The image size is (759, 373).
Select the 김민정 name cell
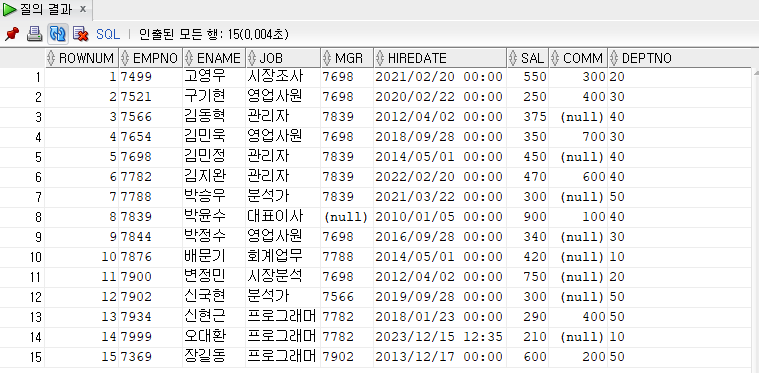click(x=214, y=157)
